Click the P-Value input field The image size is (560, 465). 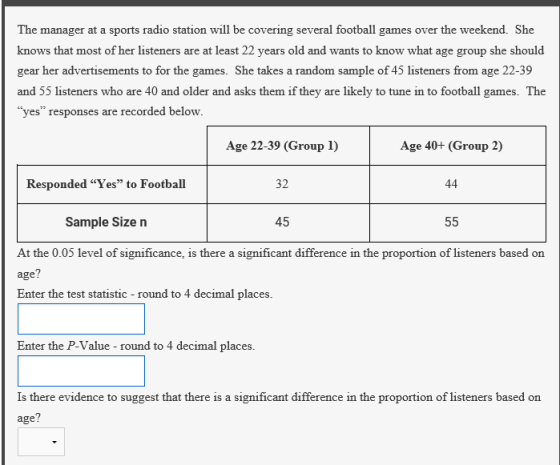81,371
